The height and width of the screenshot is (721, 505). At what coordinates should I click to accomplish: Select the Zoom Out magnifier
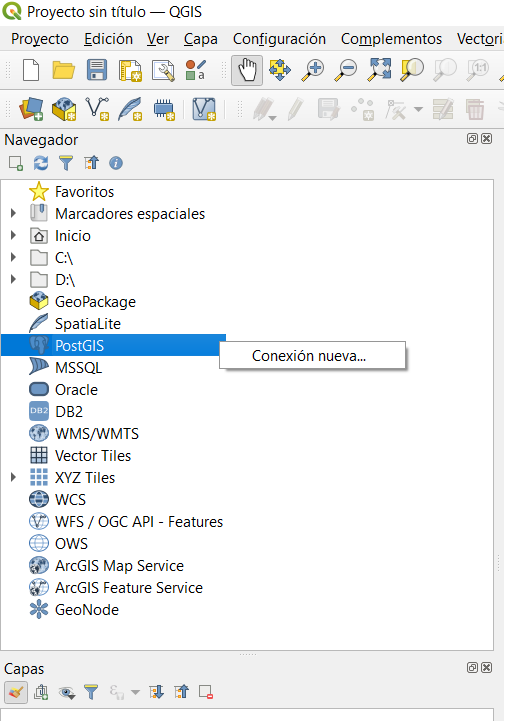tap(345, 70)
